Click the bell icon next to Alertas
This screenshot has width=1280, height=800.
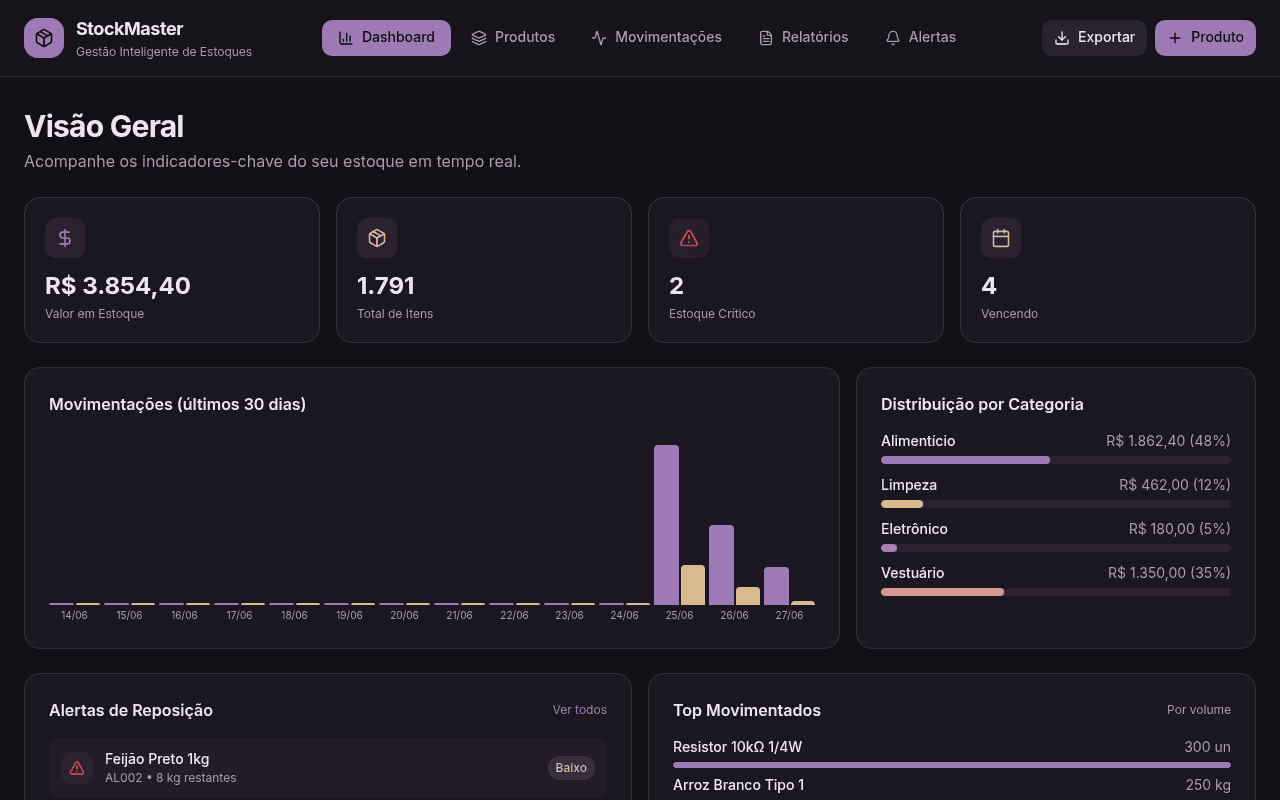point(893,38)
